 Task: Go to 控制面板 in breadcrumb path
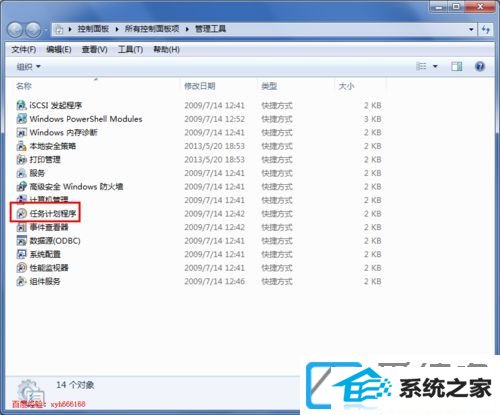[93, 29]
